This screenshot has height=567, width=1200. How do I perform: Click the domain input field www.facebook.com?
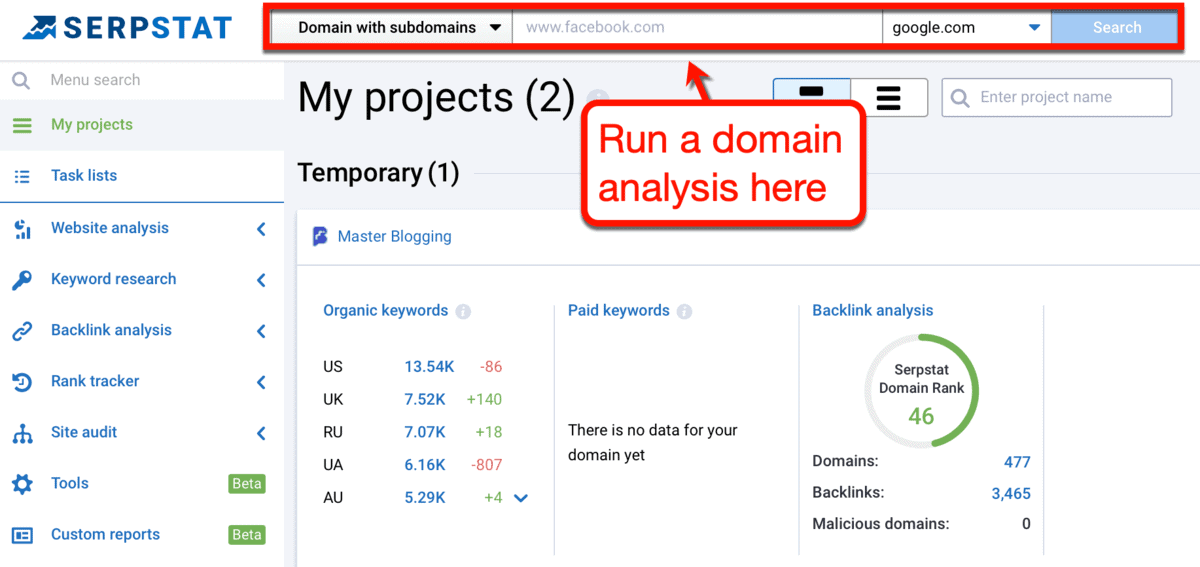tap(697, 28)
